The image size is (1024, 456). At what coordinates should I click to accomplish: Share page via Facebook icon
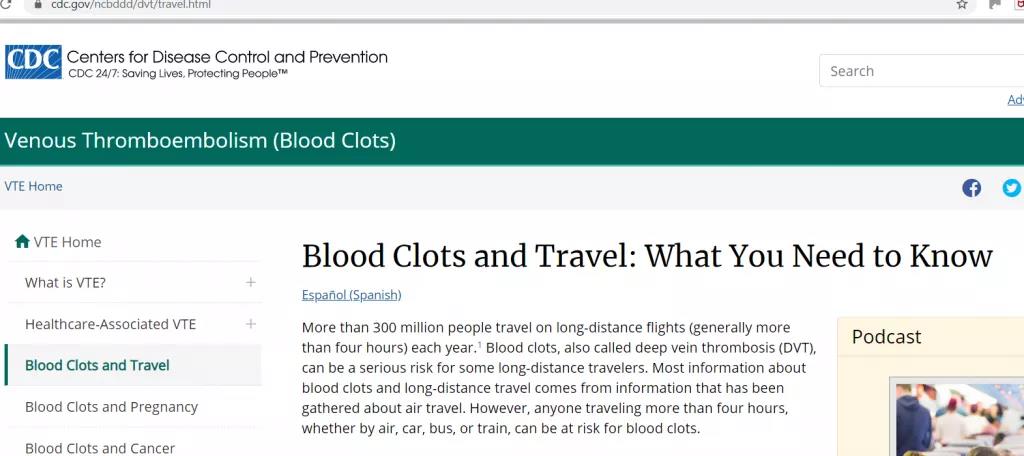coord(971,188)
